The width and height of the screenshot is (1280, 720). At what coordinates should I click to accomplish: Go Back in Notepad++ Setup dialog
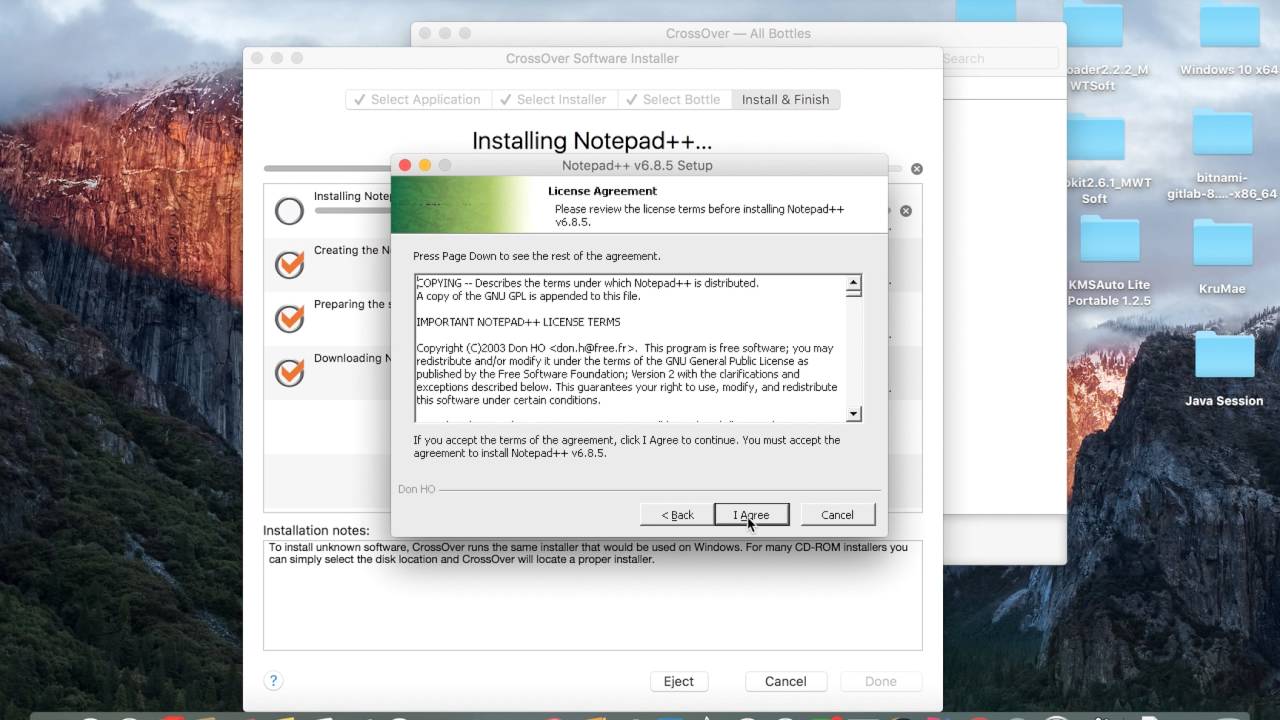pos(677,515)
